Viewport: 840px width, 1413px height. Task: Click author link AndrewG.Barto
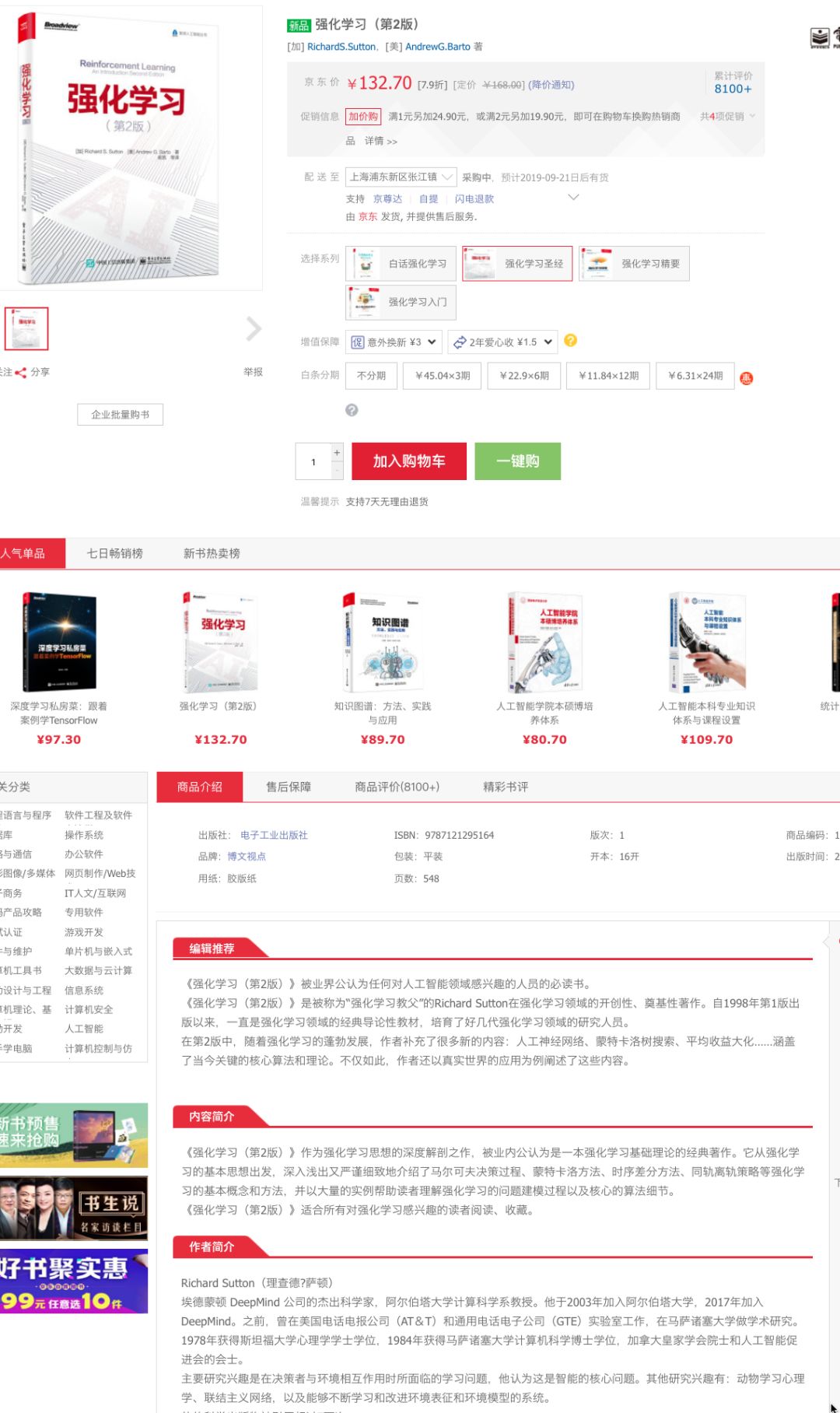(438, 47)
